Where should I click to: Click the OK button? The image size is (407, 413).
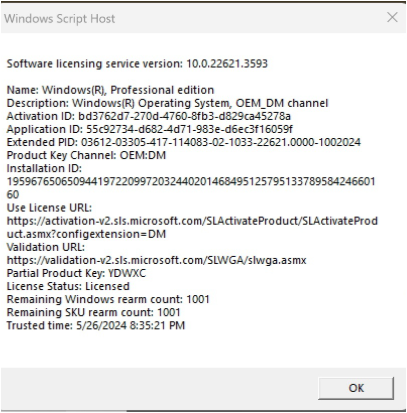tap(356, 388)
